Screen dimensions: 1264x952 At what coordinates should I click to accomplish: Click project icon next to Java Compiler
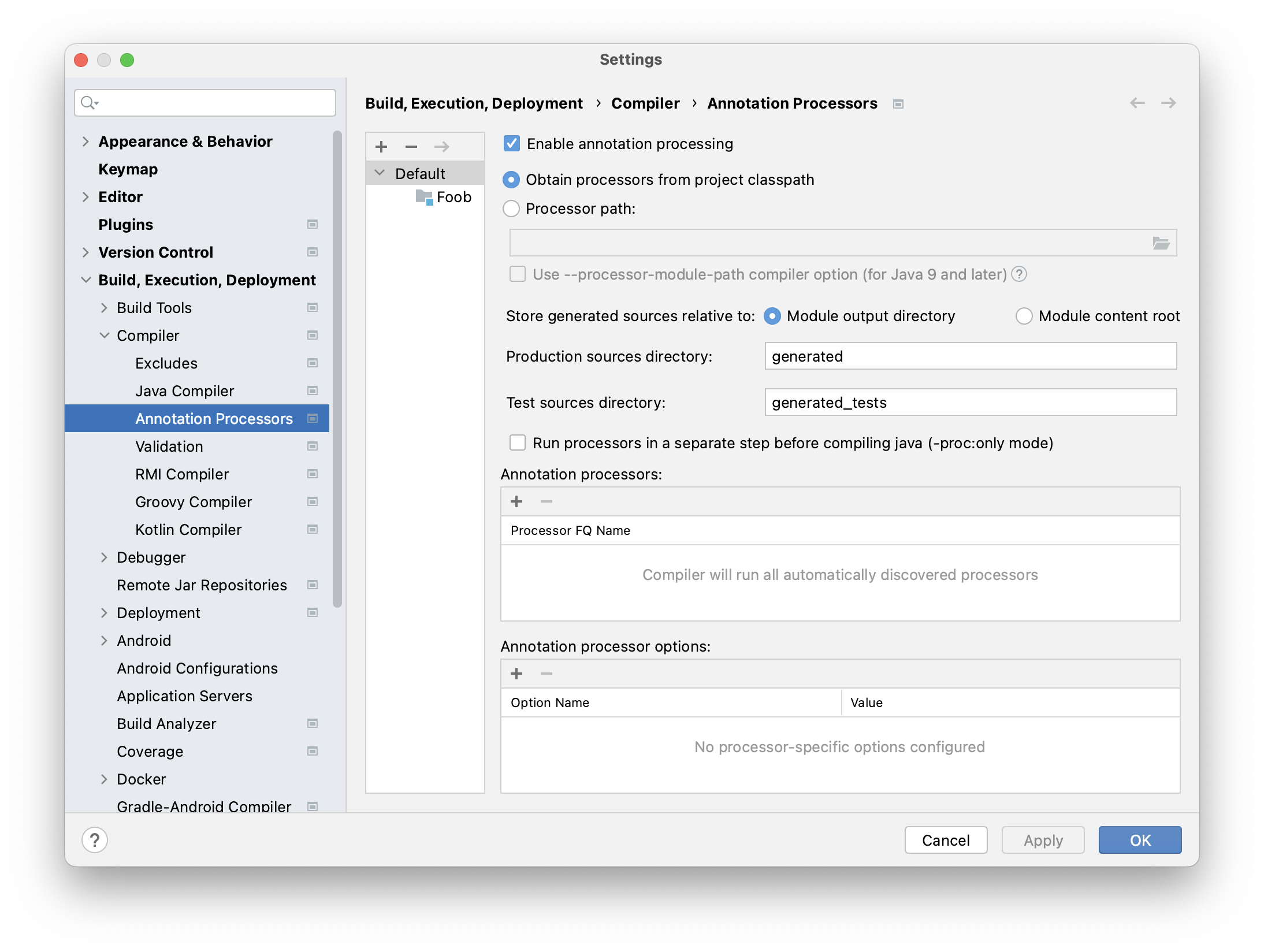tap(313, 391)
